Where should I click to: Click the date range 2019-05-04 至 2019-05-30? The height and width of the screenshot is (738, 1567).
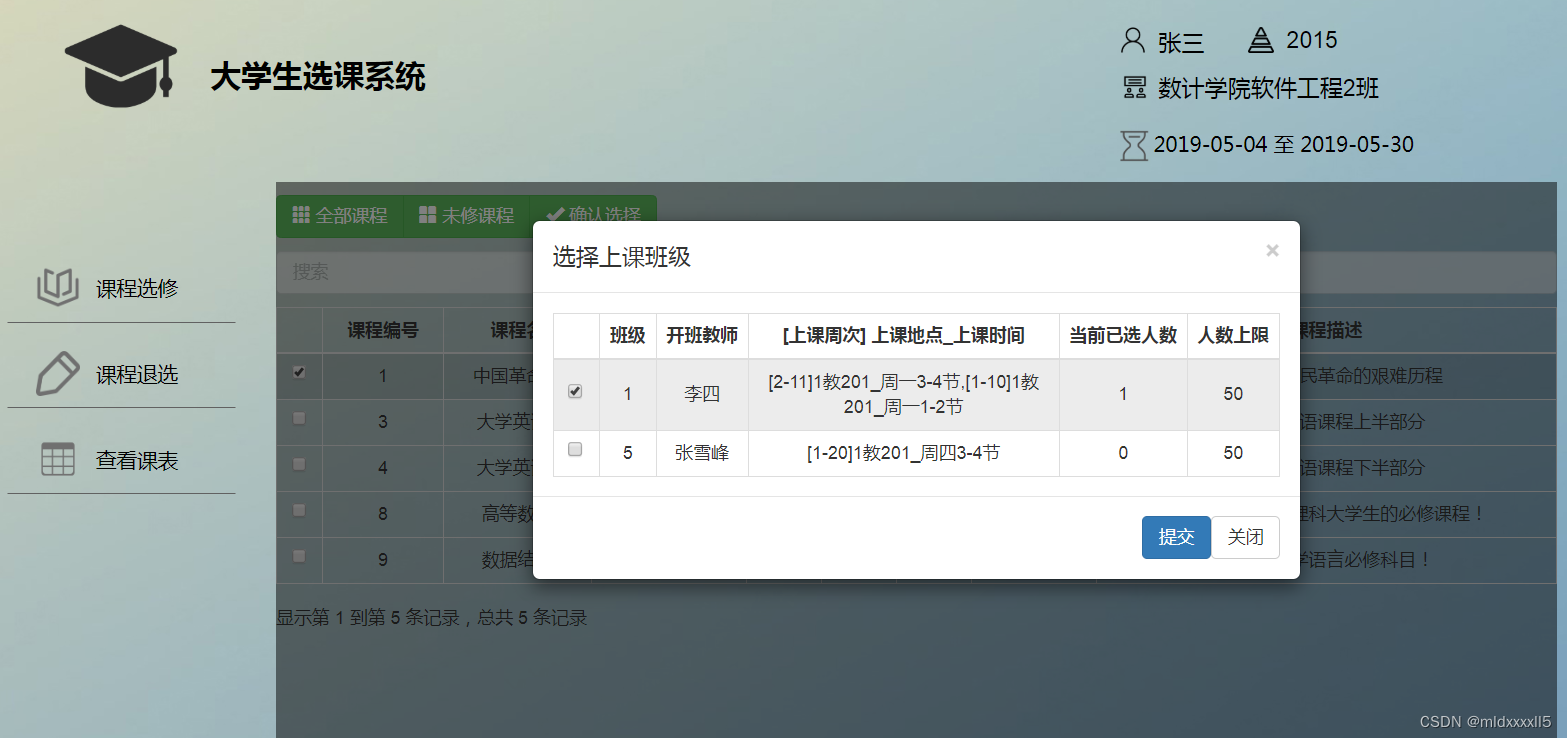[x=1284, y=144]
